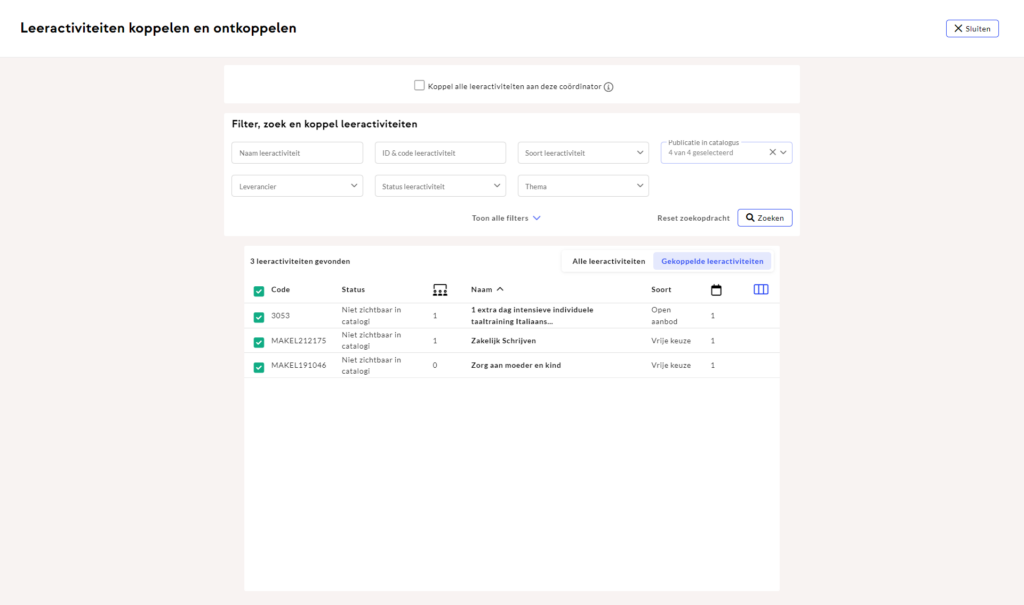Click the sort arrow next to Naam
The width and height of the screenshot is (1024, 605).
(500, 290)
